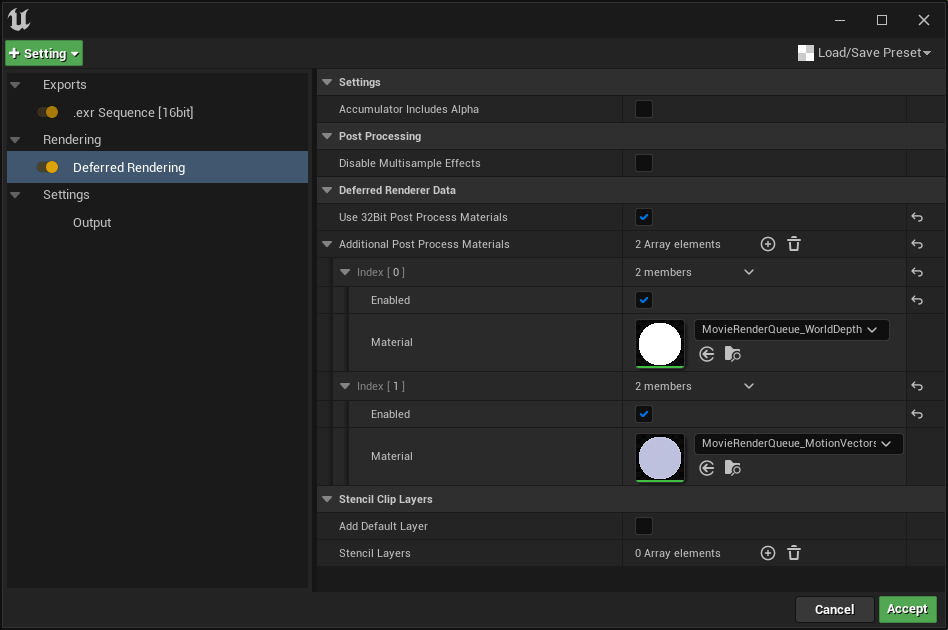
Task: Click Browse to MotionVectors material in Content Browser
Action: click(732, 468)
